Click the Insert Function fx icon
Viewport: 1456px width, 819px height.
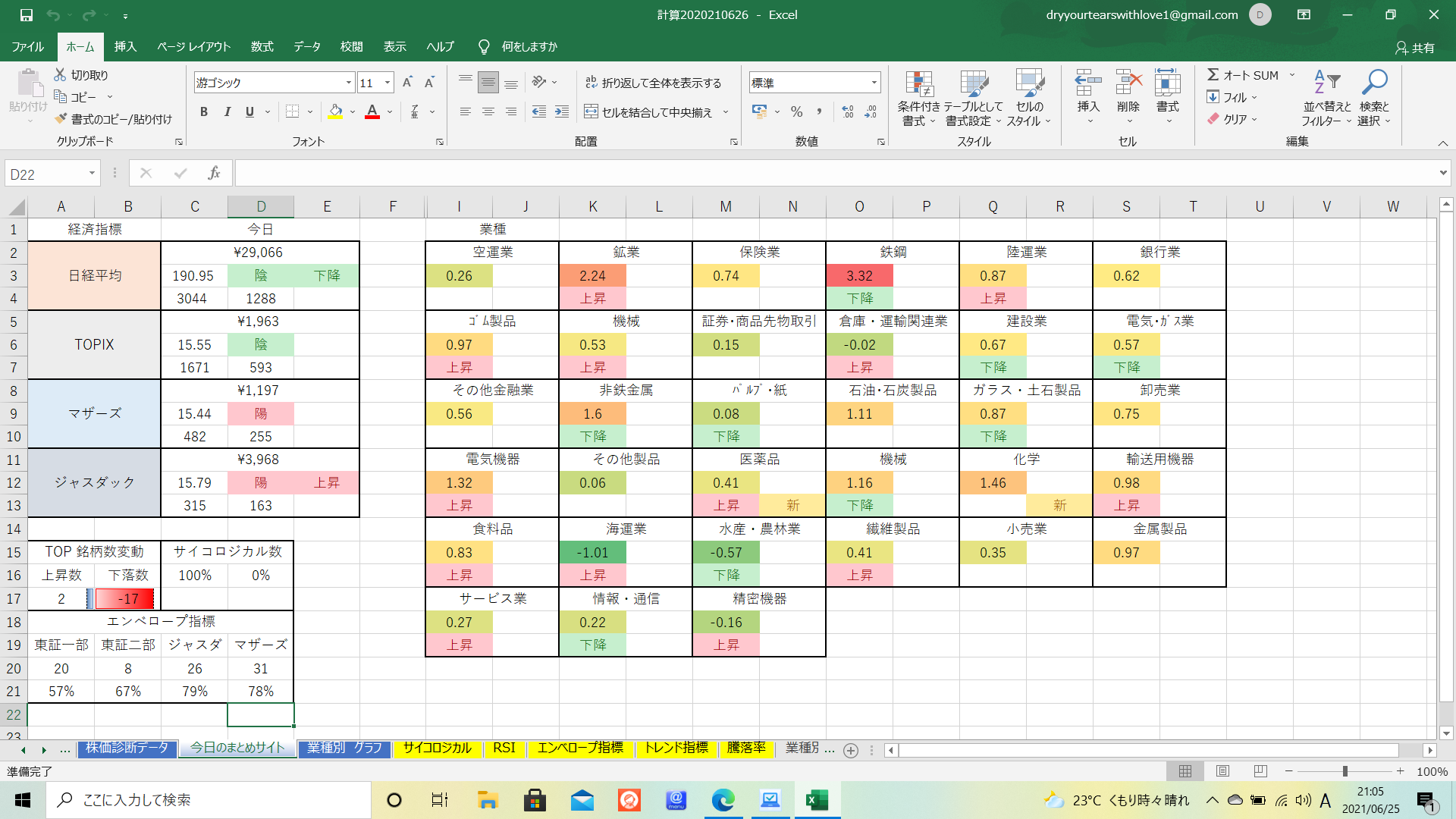[214, 174]
